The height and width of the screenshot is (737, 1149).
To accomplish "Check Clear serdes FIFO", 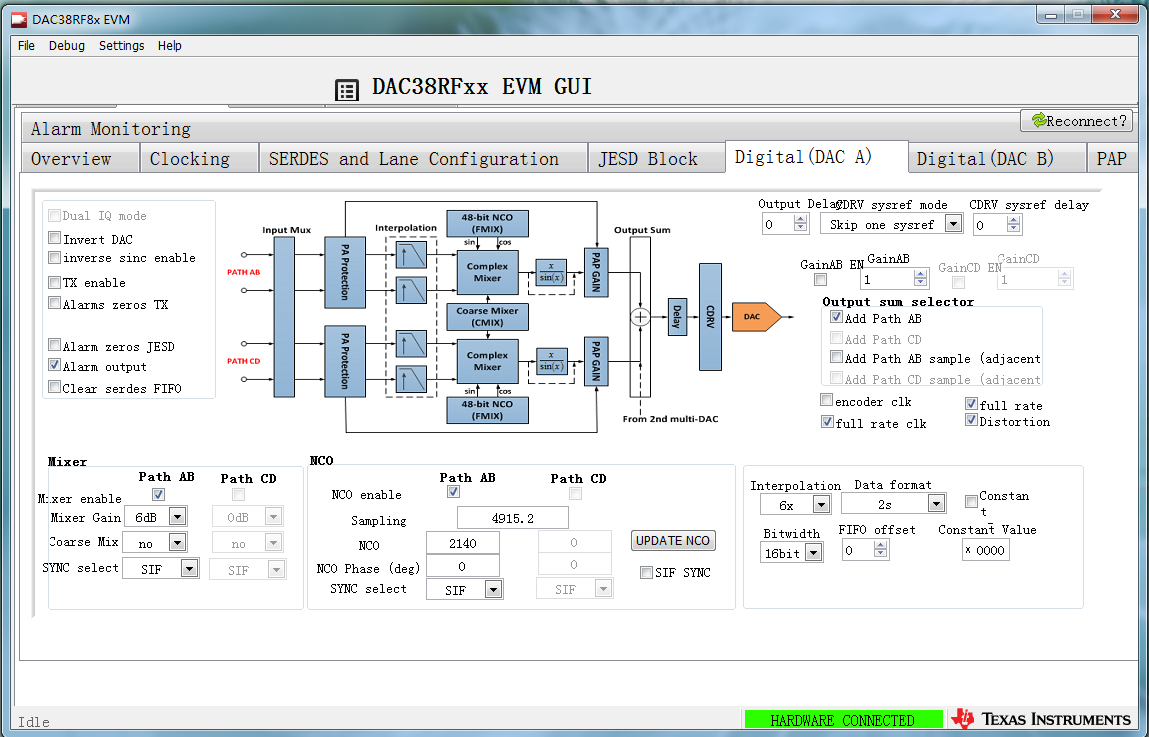I will point(54,386).
